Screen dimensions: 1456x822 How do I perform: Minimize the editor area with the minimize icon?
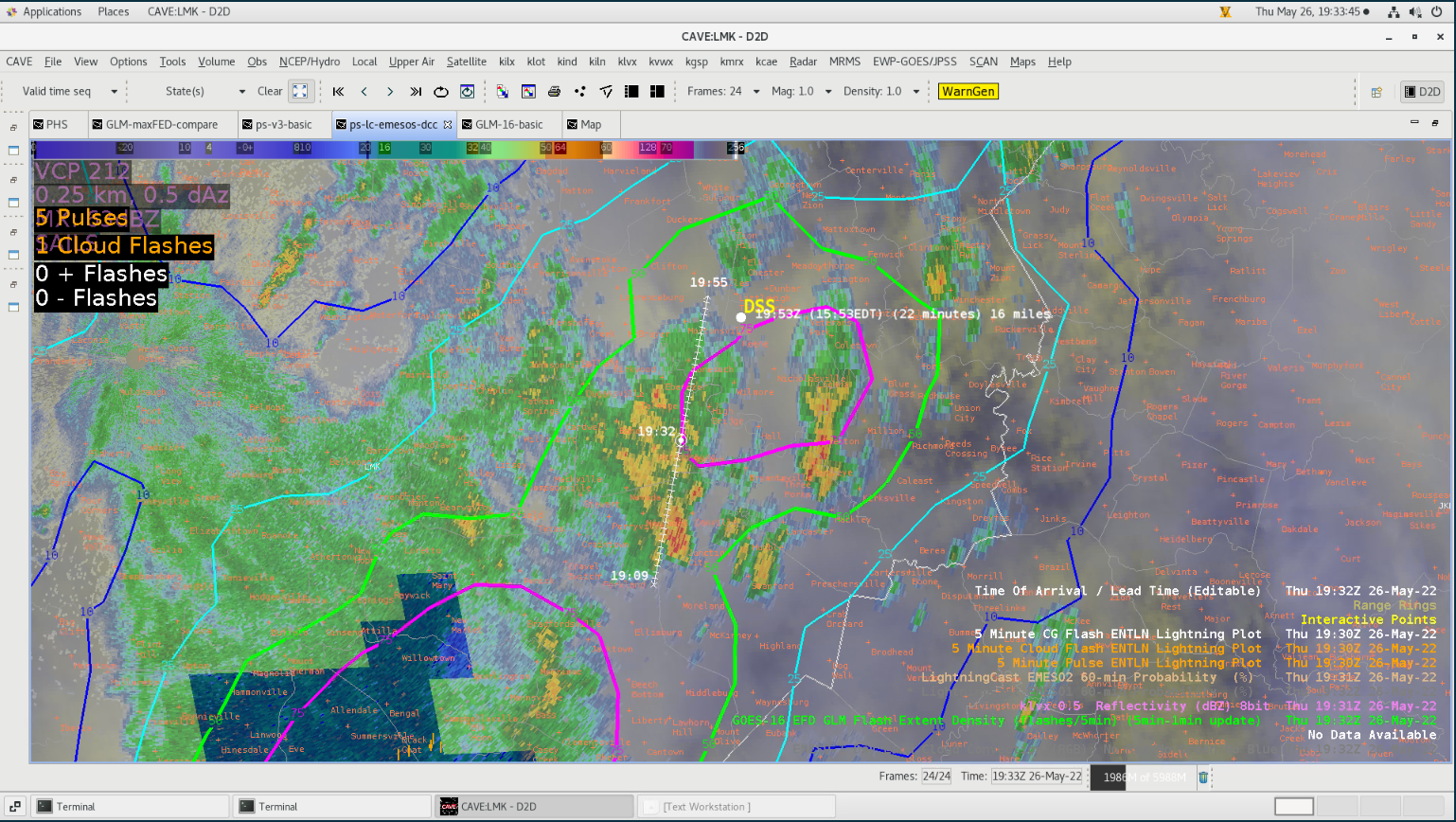pos(1414,122)
